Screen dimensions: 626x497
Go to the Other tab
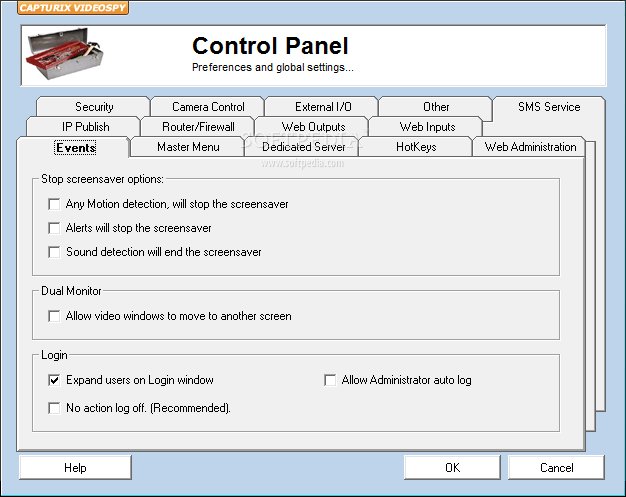tap(436, 107)
